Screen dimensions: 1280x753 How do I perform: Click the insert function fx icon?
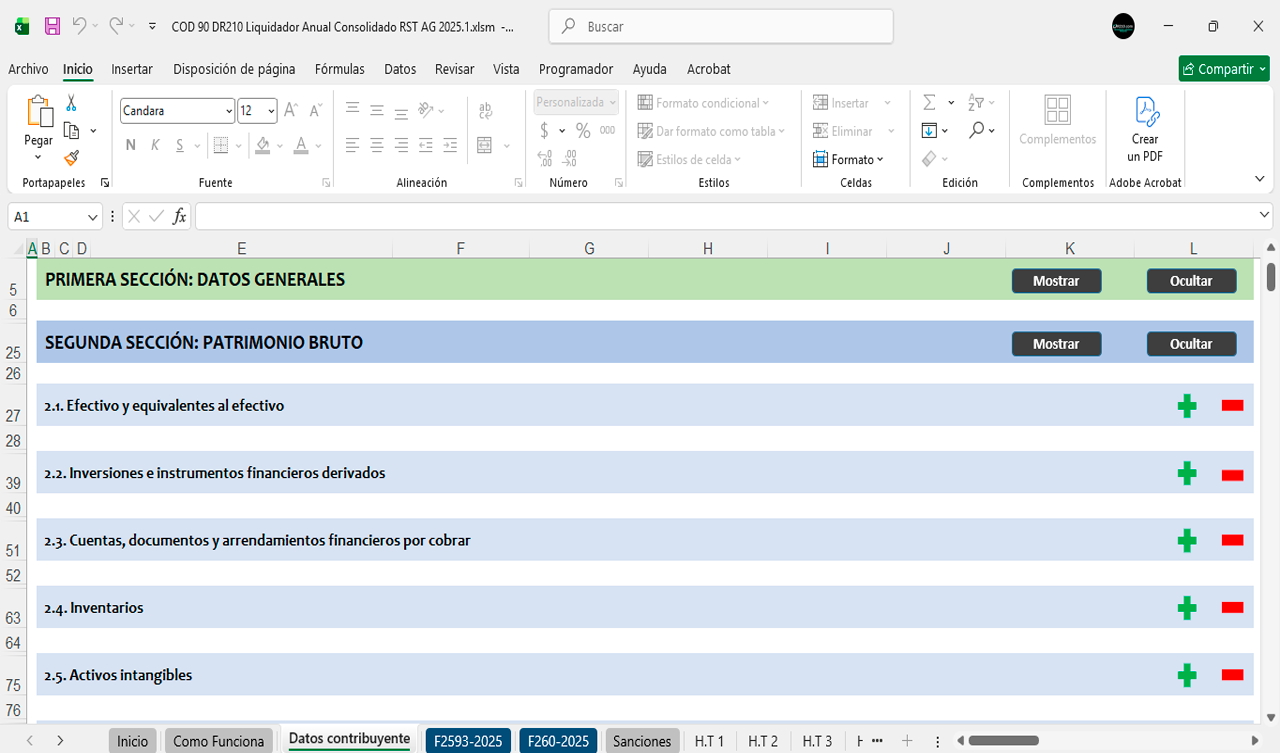coord(180,217)
